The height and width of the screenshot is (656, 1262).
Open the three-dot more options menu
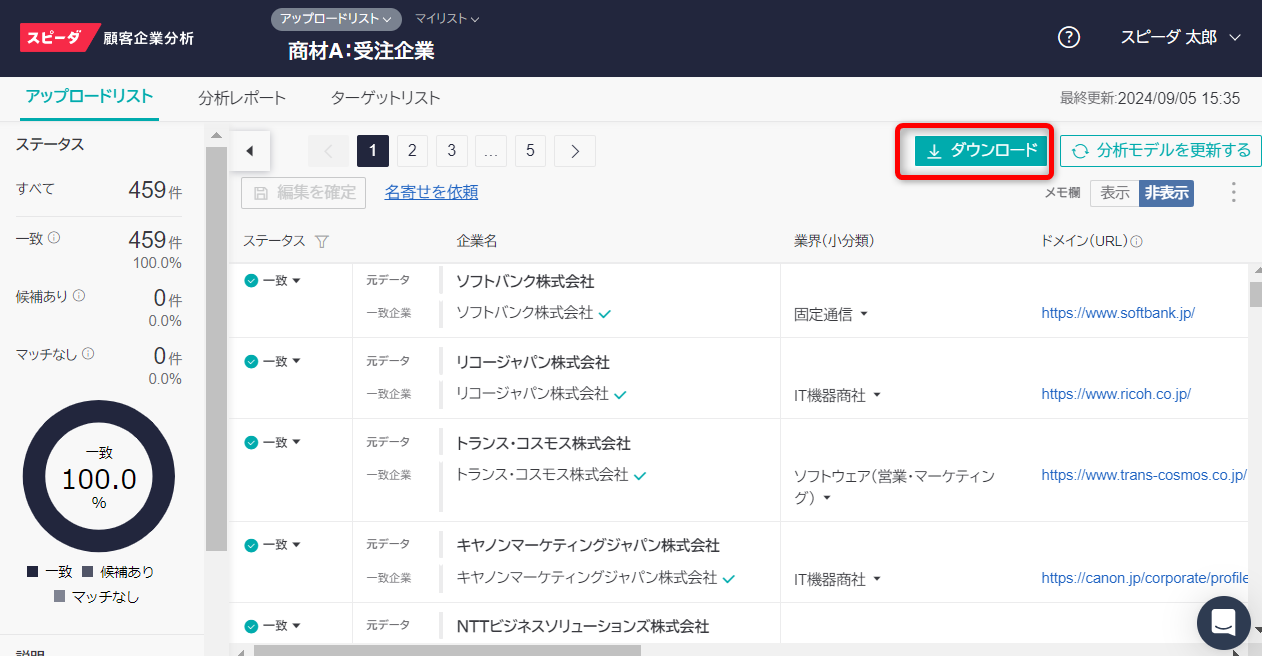(x=1233, y=193)
